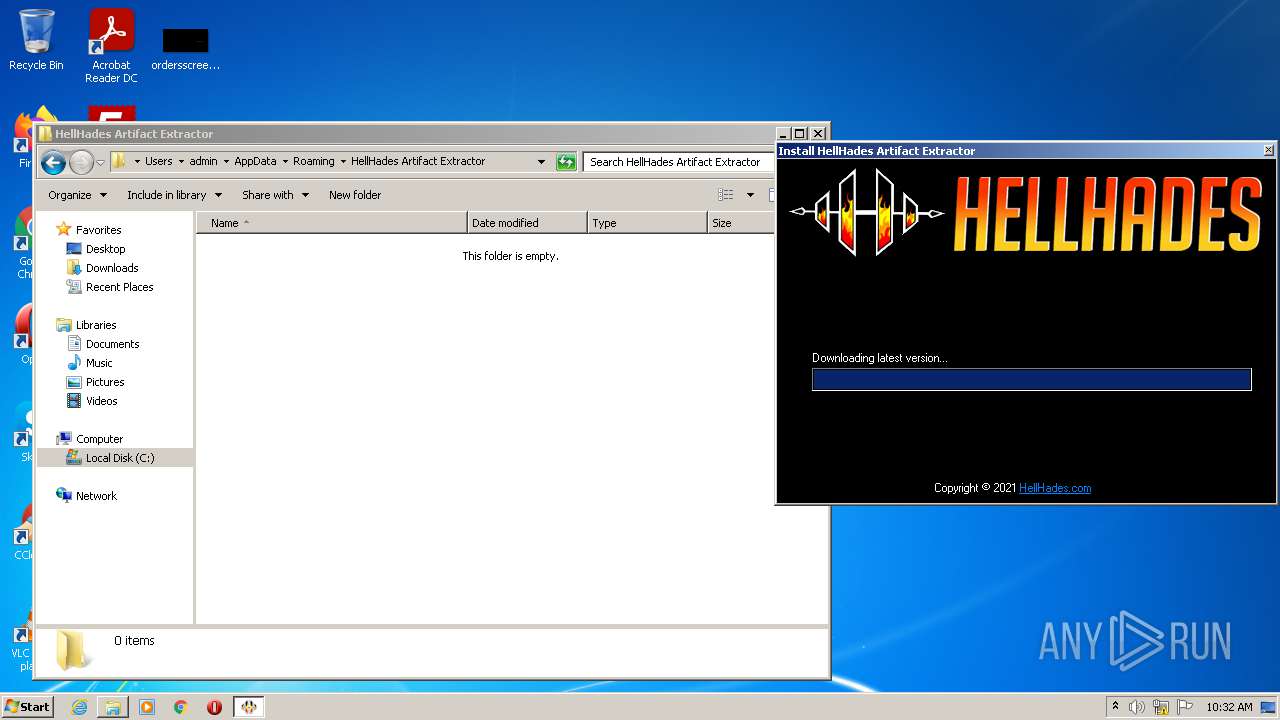Click the Roaming breadcrumb segment

[x=314, y=161]
